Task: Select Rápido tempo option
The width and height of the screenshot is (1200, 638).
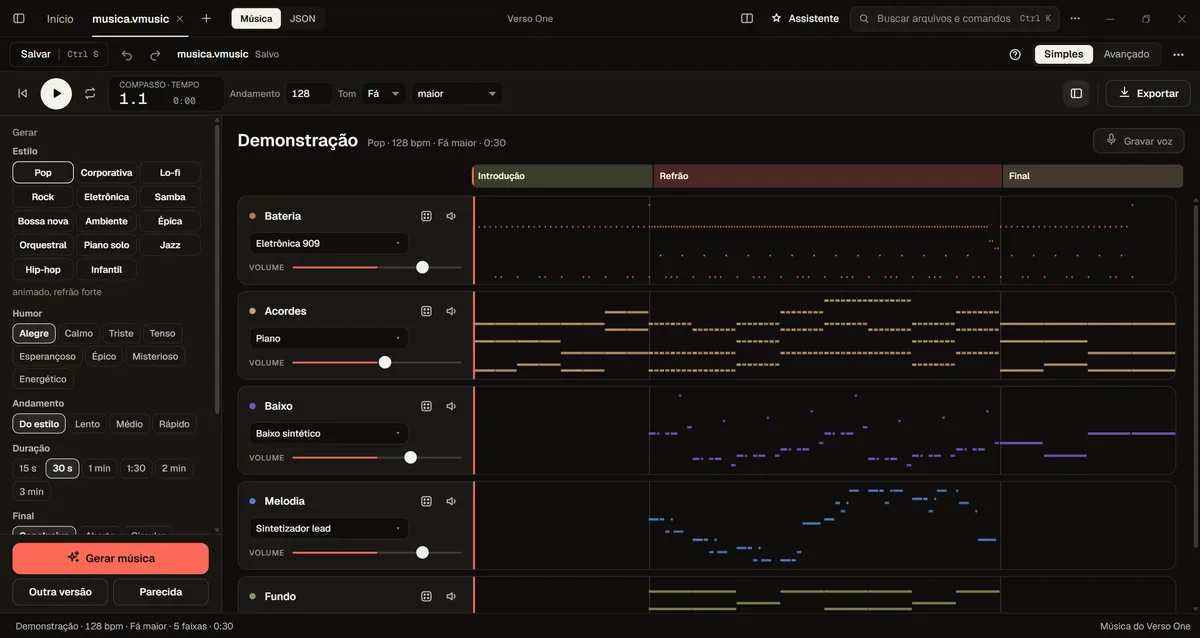Action: click(174, 424)
